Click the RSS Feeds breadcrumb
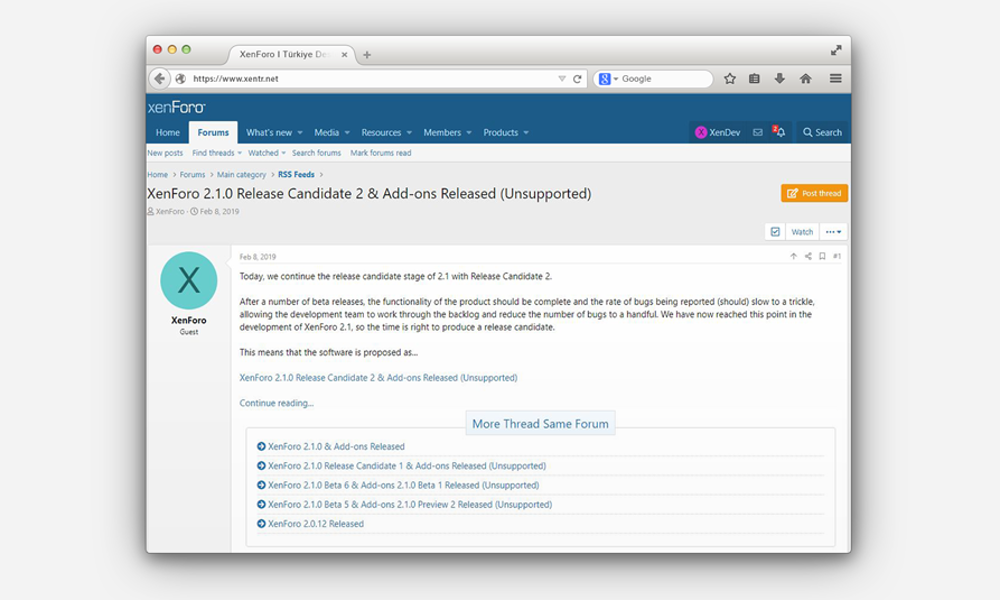 tap(296, 175)
